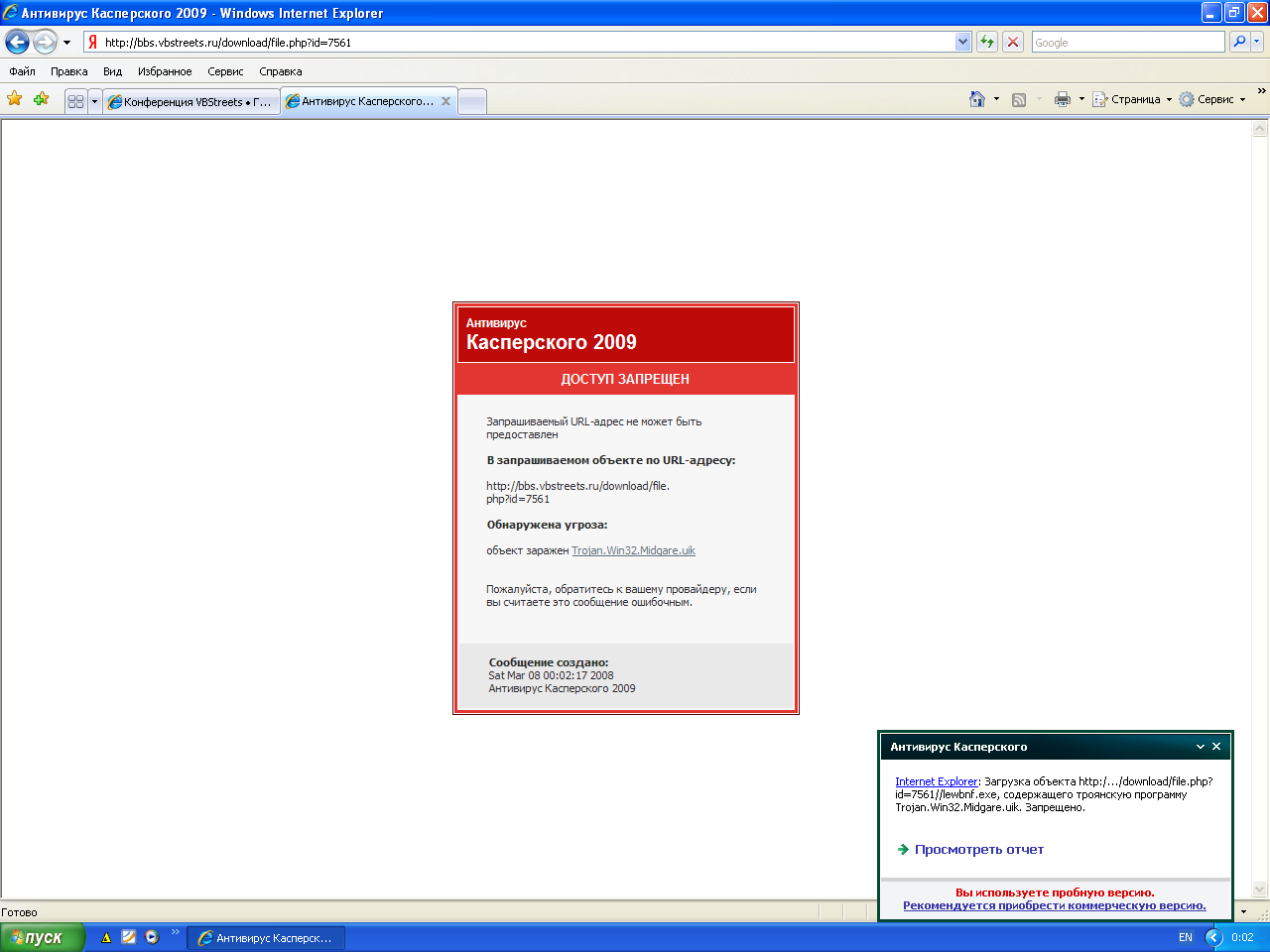Click Add to Favorites star-plus icon

pyautogui.click(x=41, y=99)
